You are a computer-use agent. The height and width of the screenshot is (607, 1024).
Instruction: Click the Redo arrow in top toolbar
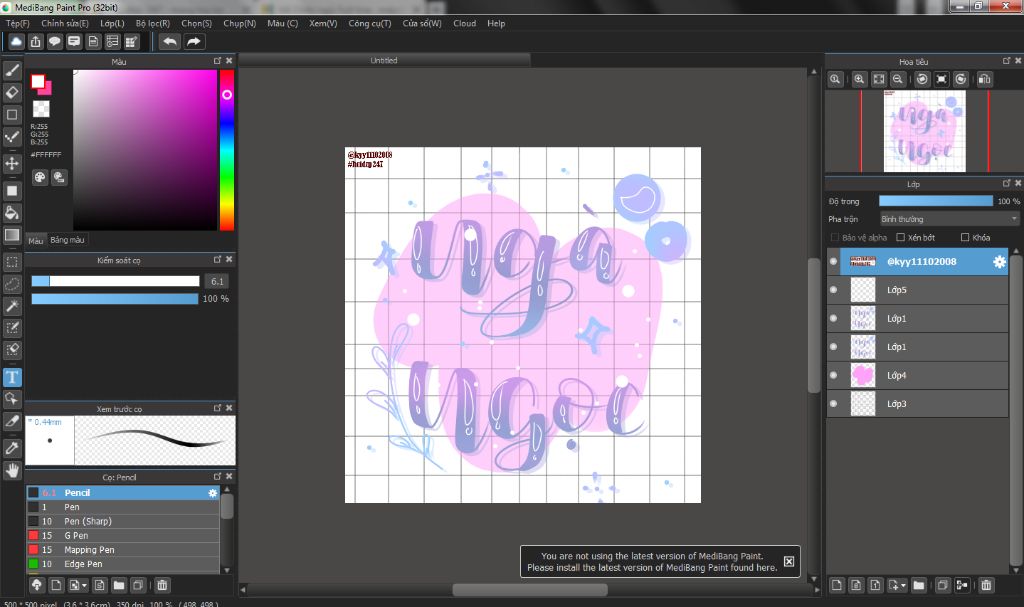pos(194,42)
